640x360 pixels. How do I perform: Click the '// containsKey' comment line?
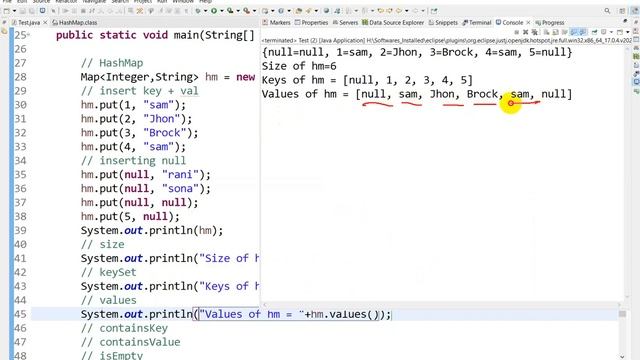124,328
